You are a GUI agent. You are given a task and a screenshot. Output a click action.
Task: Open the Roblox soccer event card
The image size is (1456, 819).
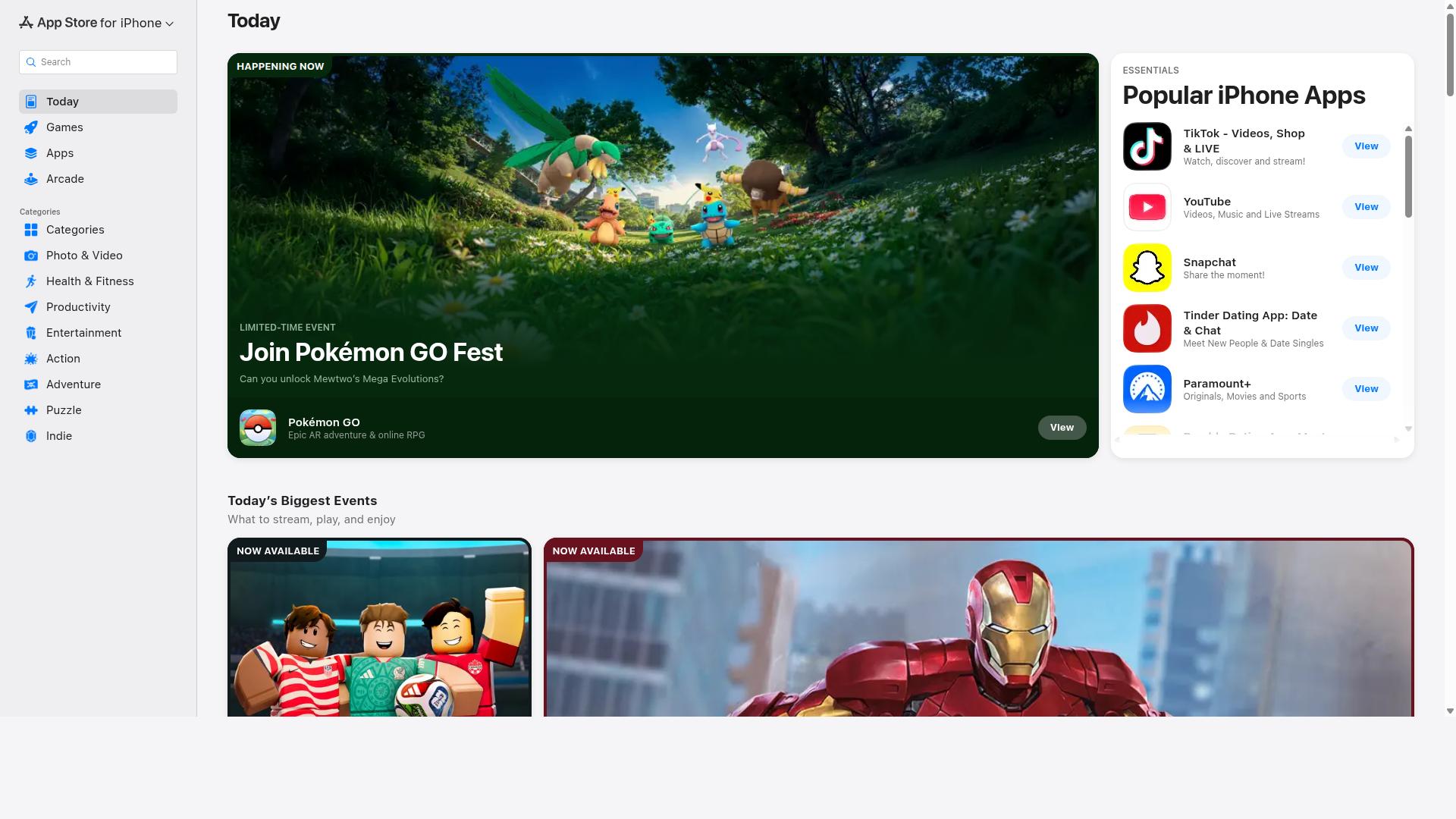[379, 628]
